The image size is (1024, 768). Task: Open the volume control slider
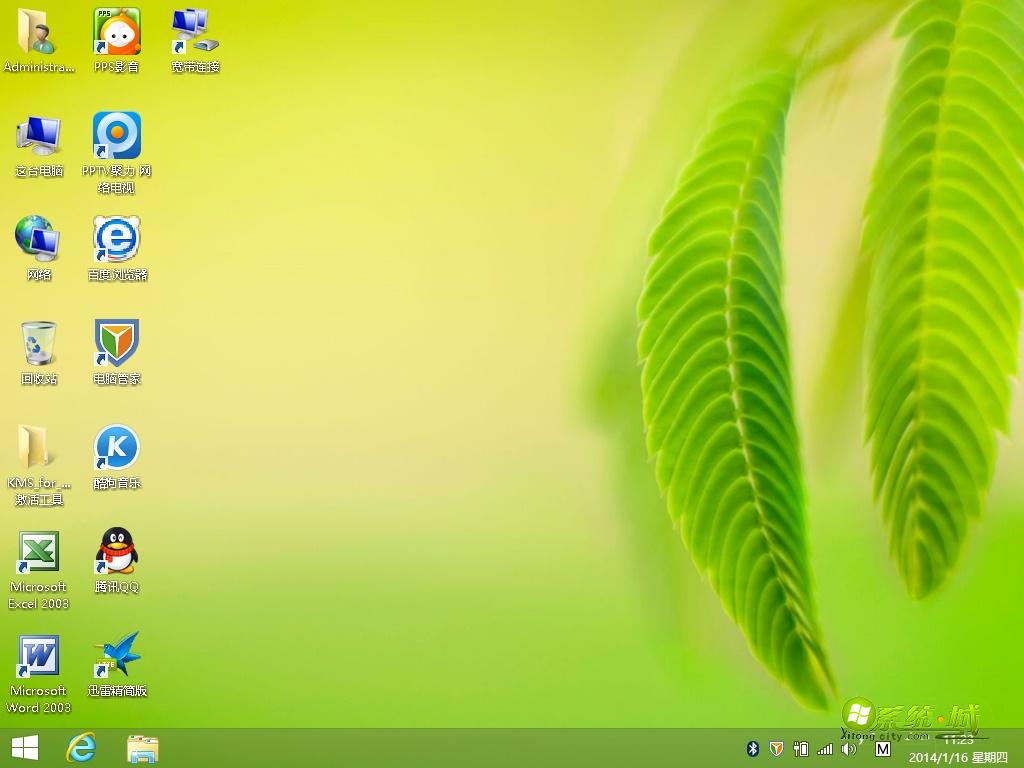click(849, 747)
